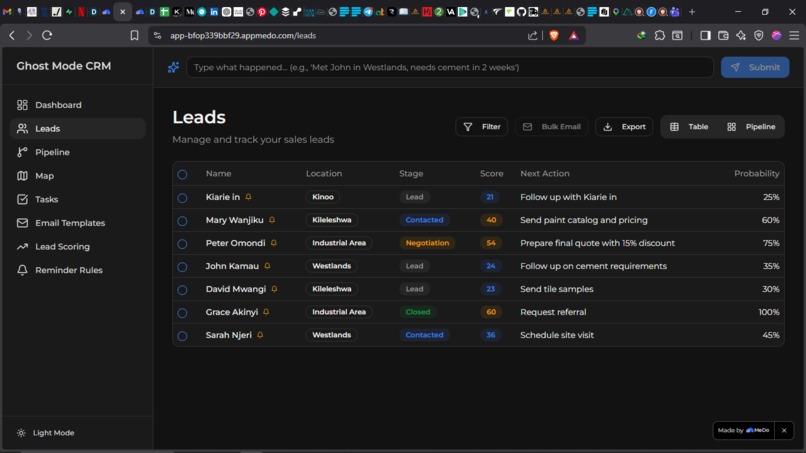Click the Bulk Email button
The height and width of the screenshot is (453, 806).
pos(552,127)
